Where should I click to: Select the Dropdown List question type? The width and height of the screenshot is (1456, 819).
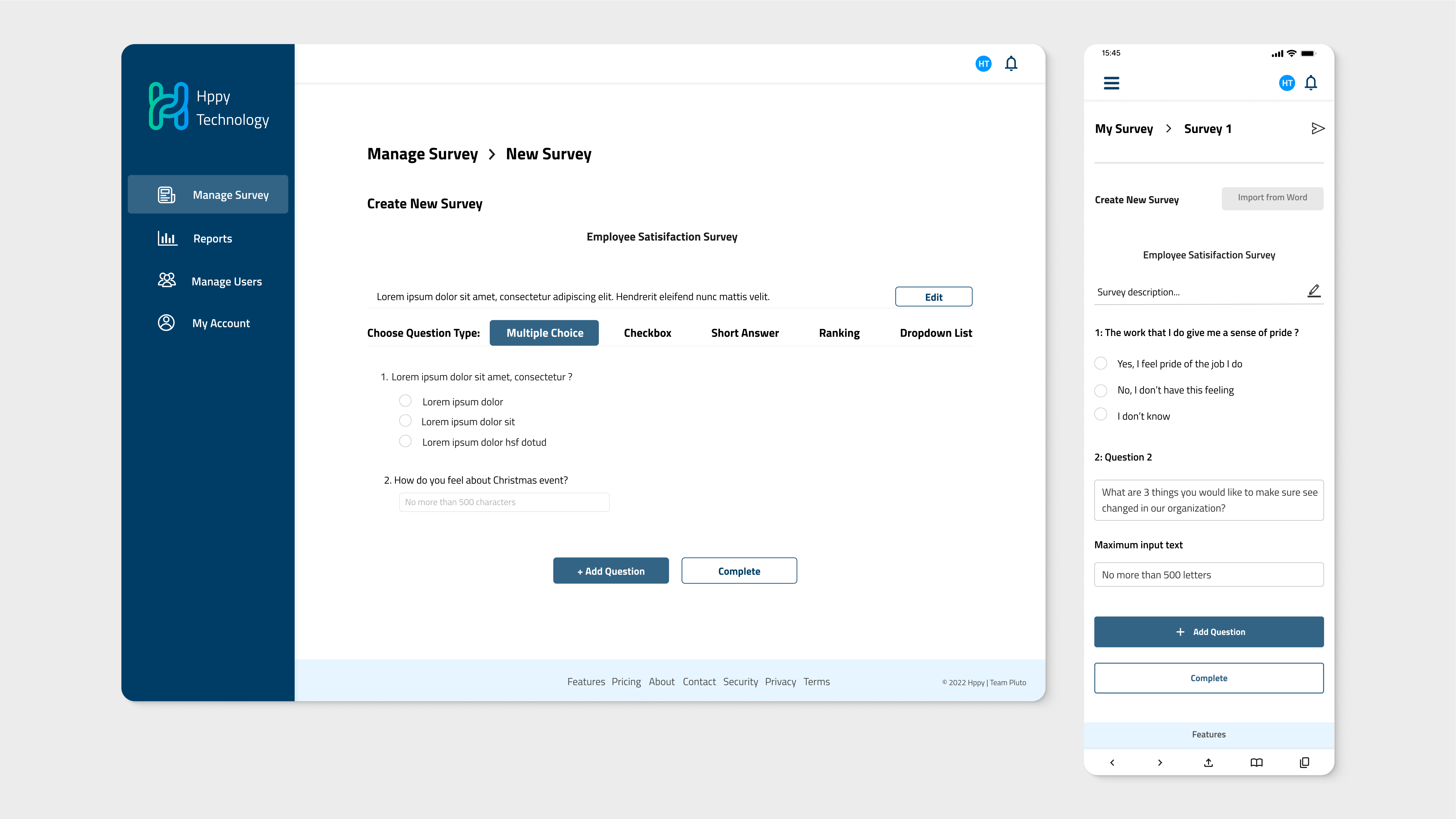tap(936, 333)
